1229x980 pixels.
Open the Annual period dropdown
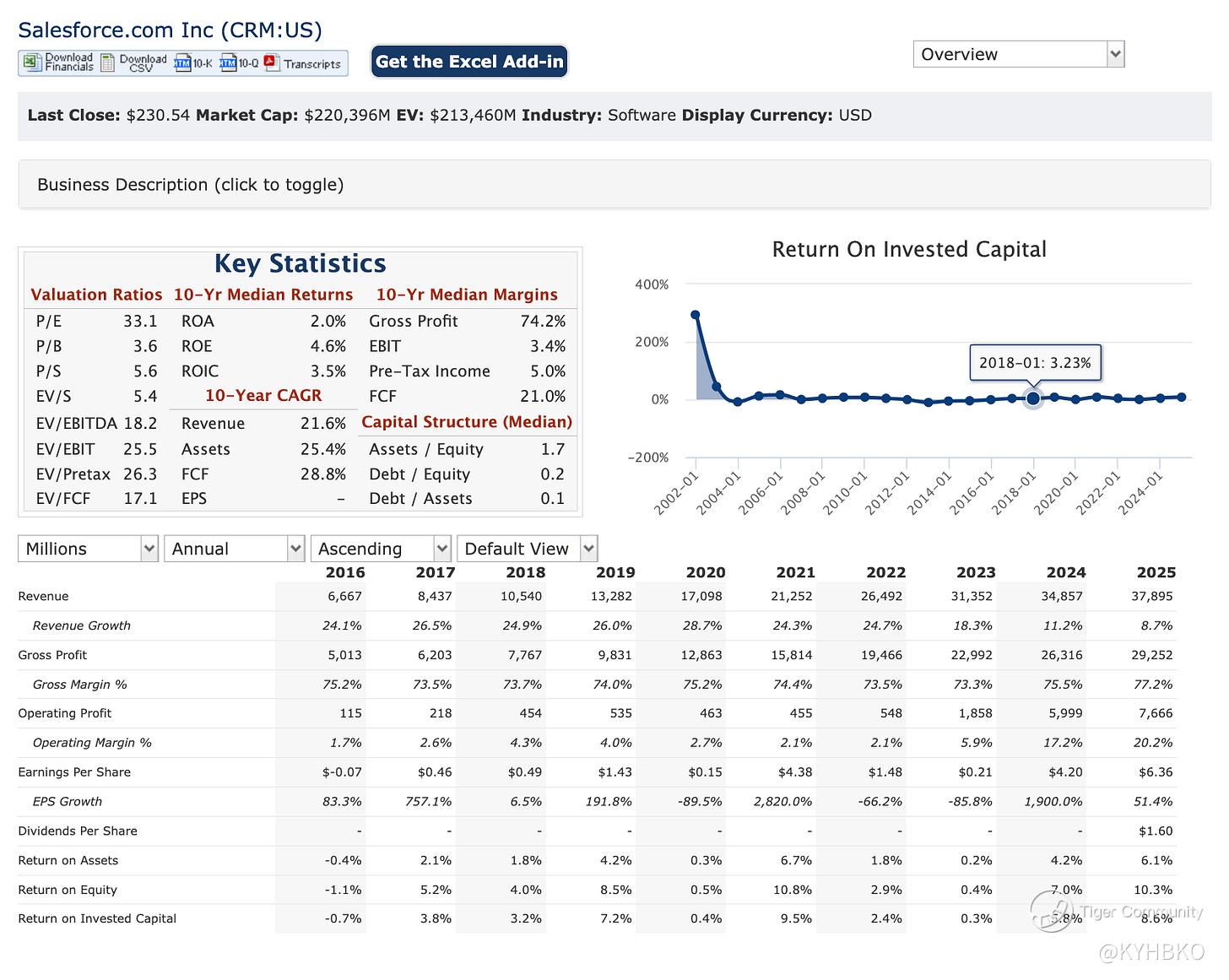(x=234, y=549)
